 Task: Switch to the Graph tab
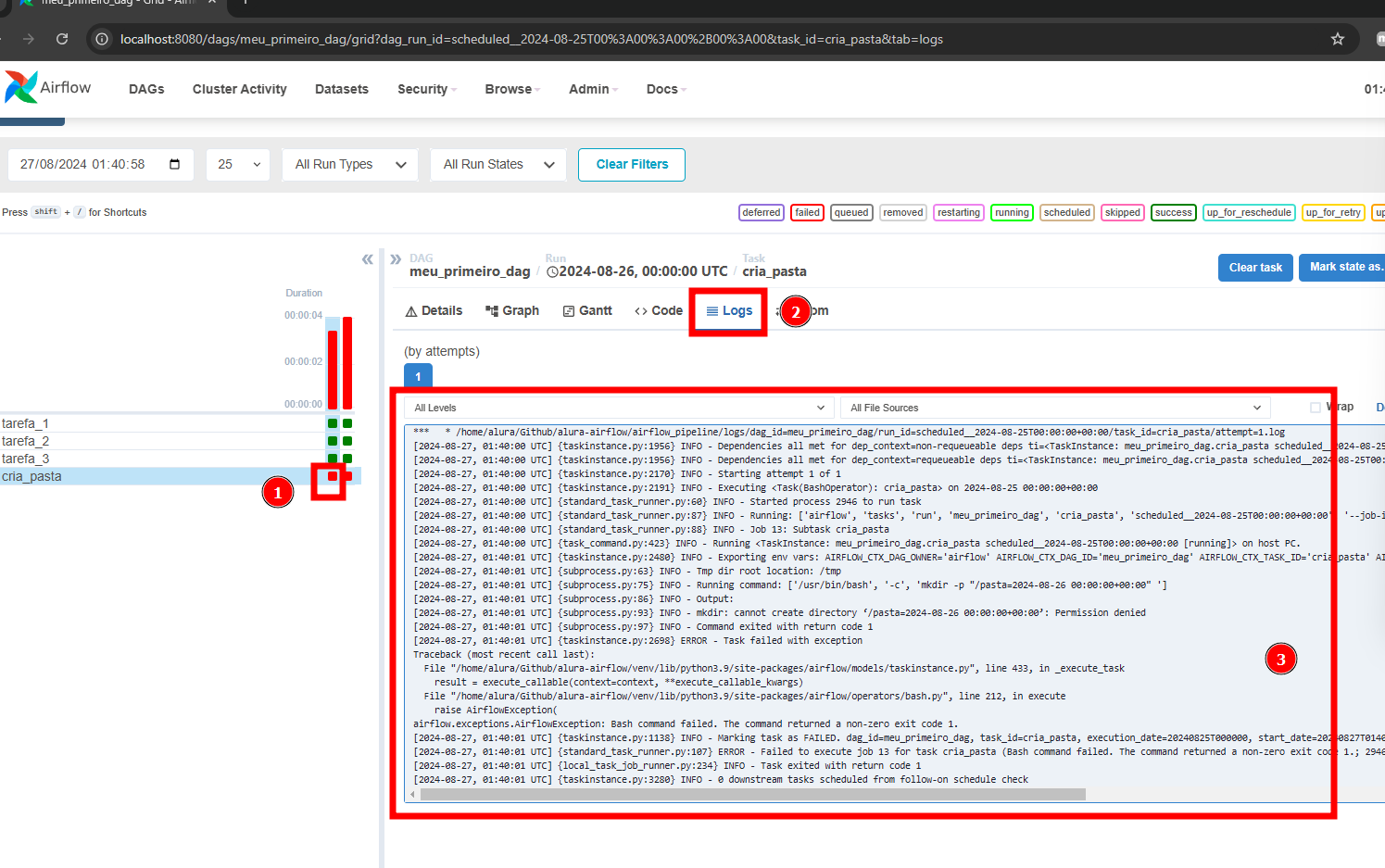tap(512, 311)
